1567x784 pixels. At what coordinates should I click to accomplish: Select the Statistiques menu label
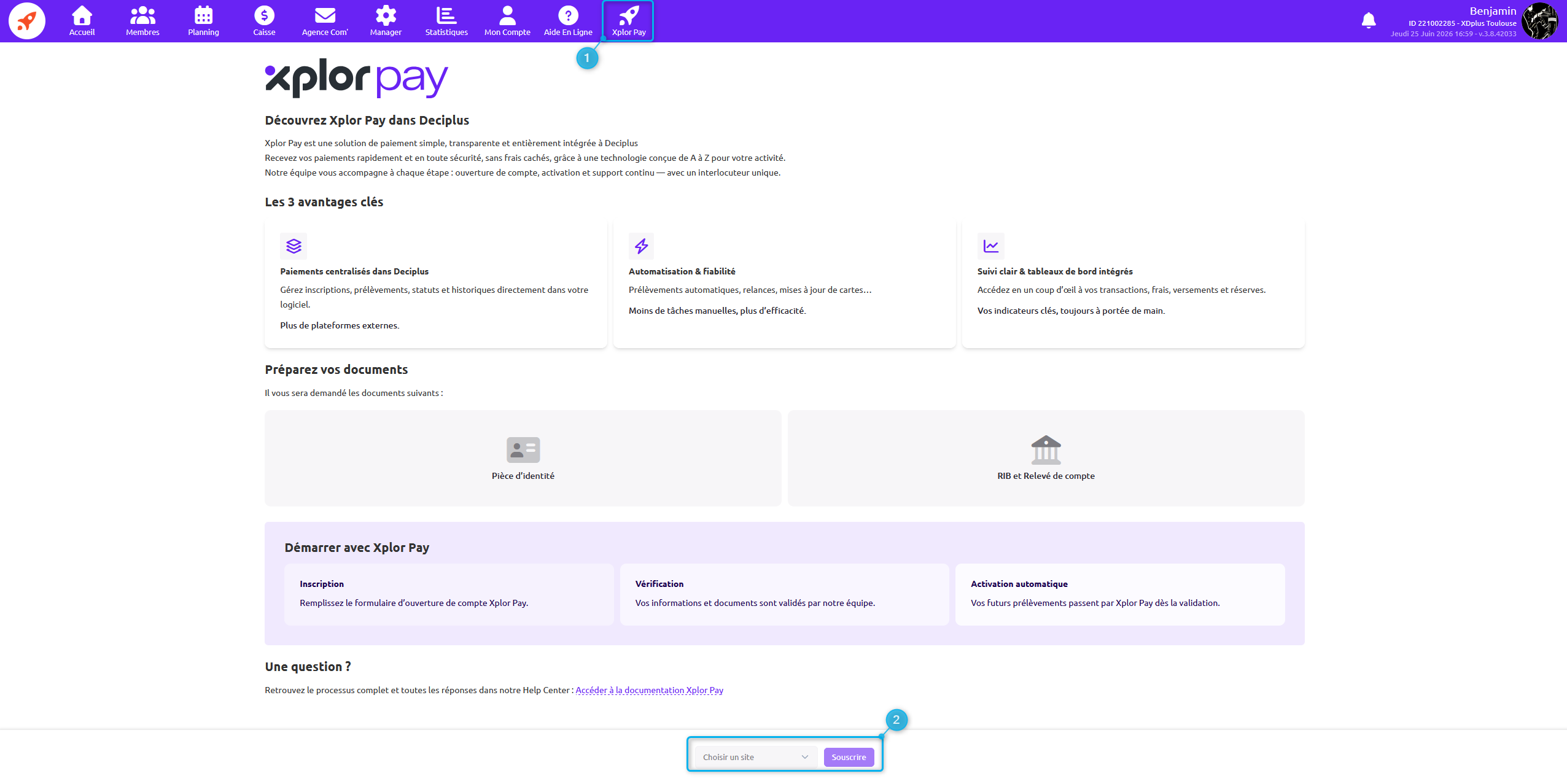(x=446, y=33)
